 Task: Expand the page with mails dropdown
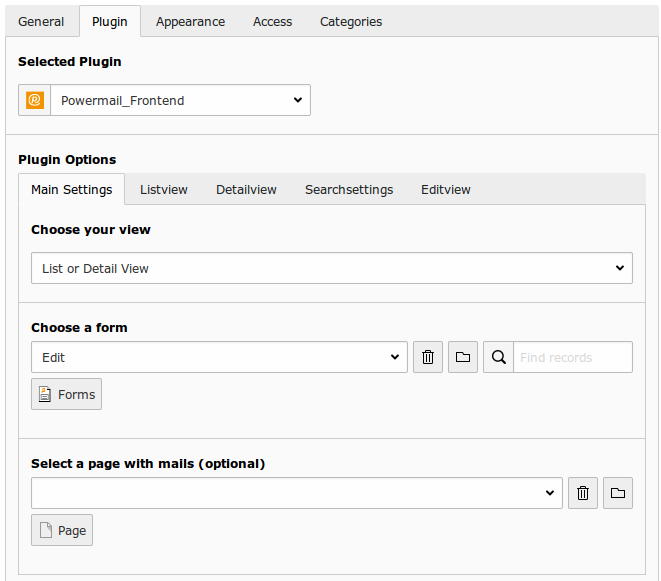click(296, 493)
